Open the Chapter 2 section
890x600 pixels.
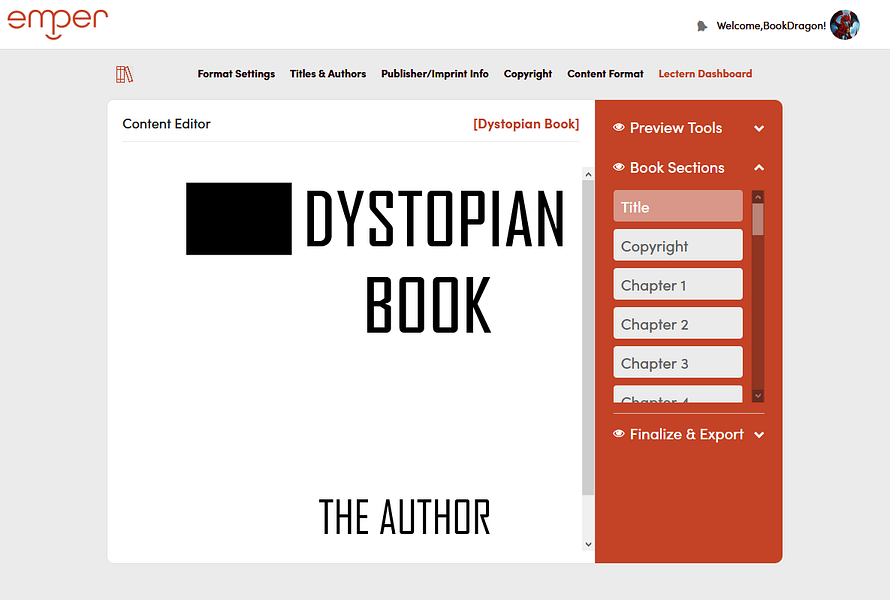pyautogui.click(x=678, y=324)
